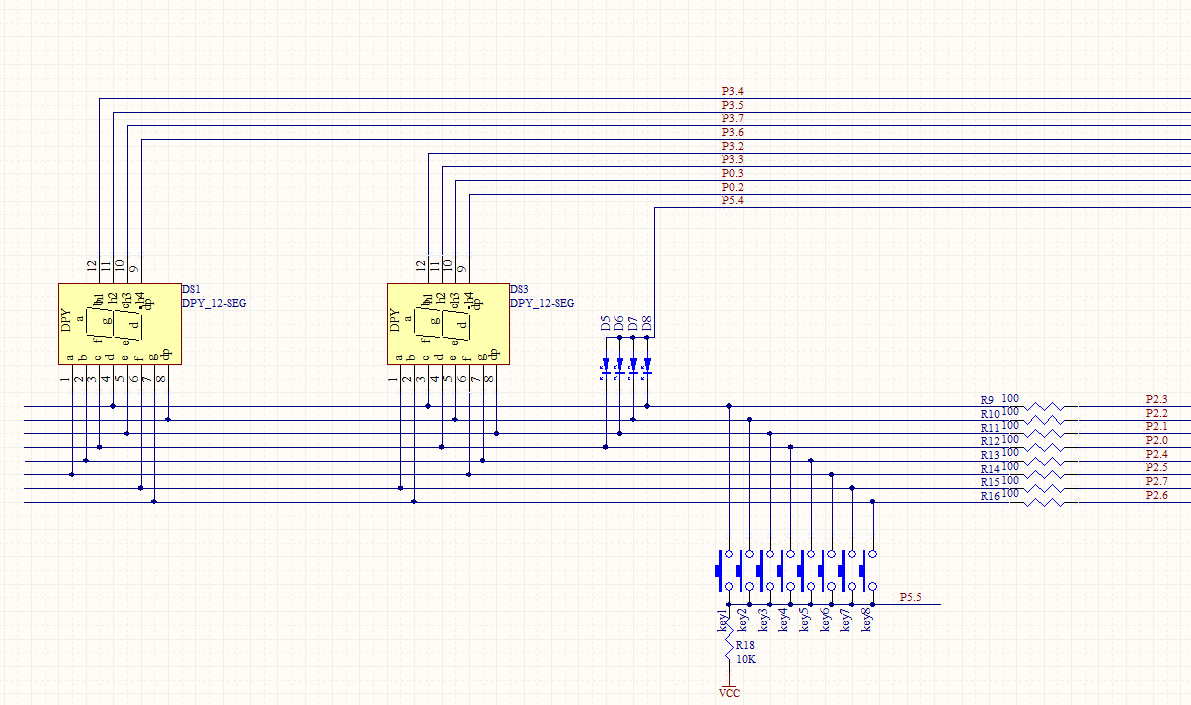This screenshot has height=705, width=1191.
Task: Click the R9 designator text
Action: tap(987, 400)
